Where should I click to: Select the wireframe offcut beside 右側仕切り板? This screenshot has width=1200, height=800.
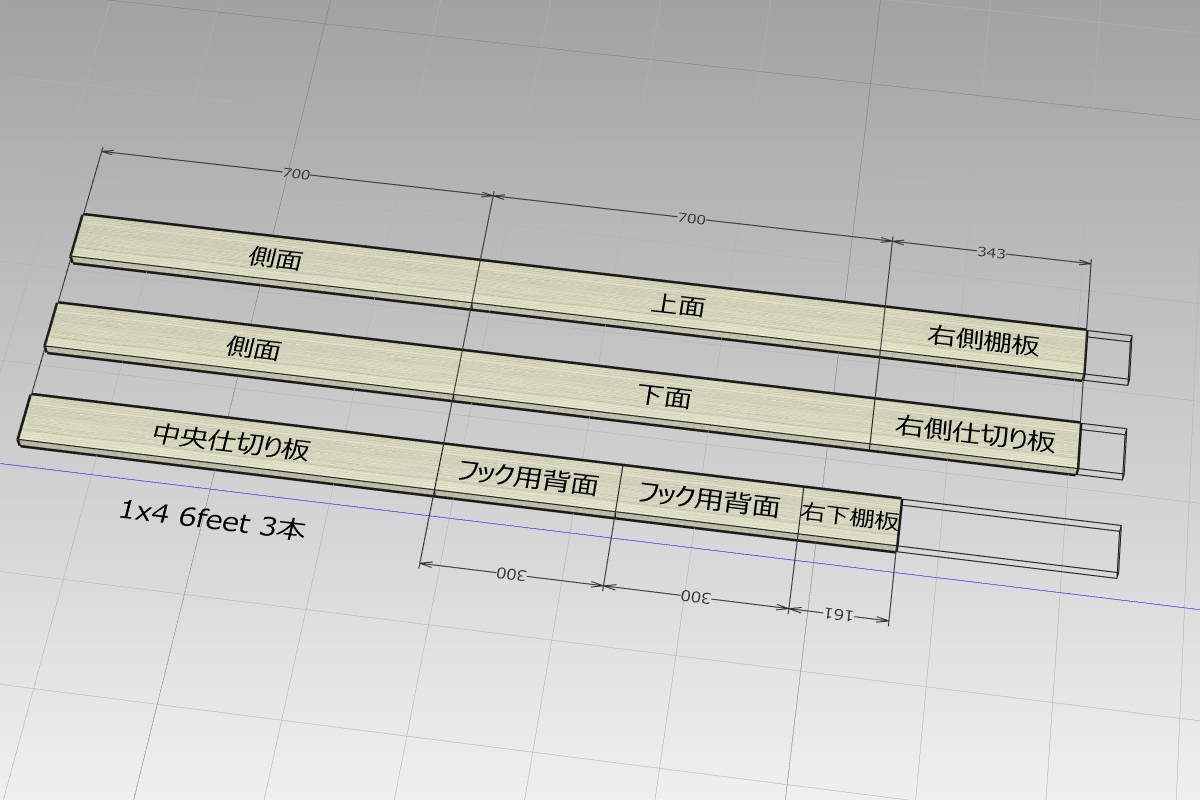pyautogui.click(x=1103, y=450)
